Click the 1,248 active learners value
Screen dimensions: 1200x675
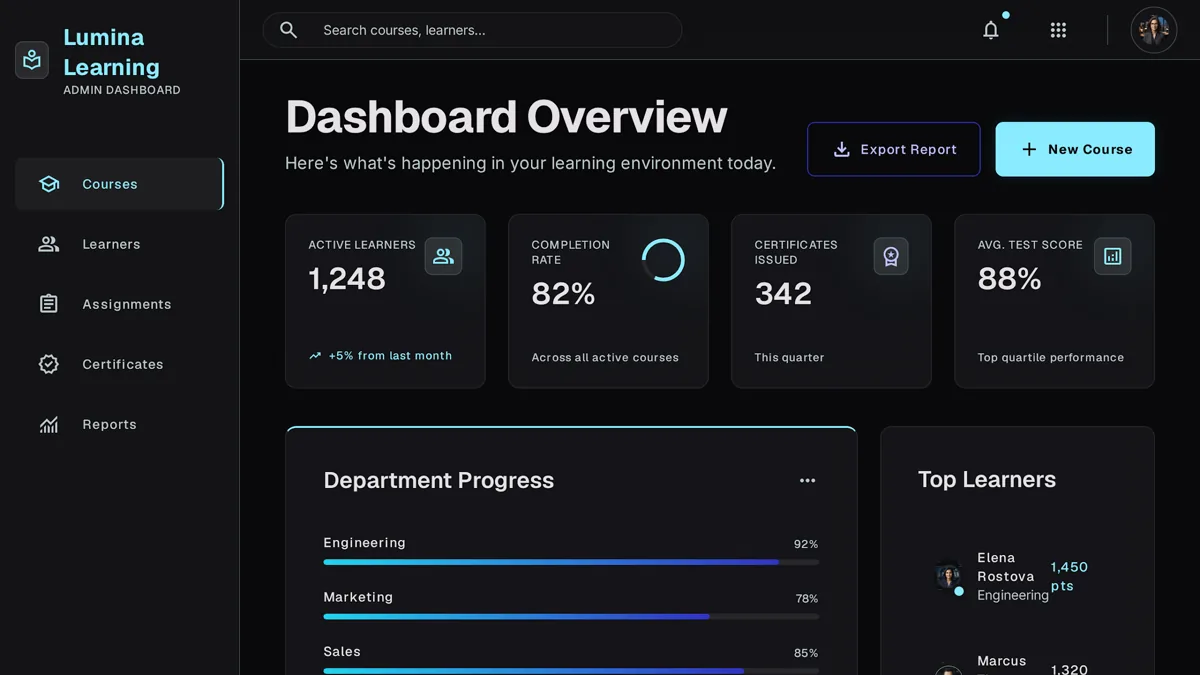point(347,279)
